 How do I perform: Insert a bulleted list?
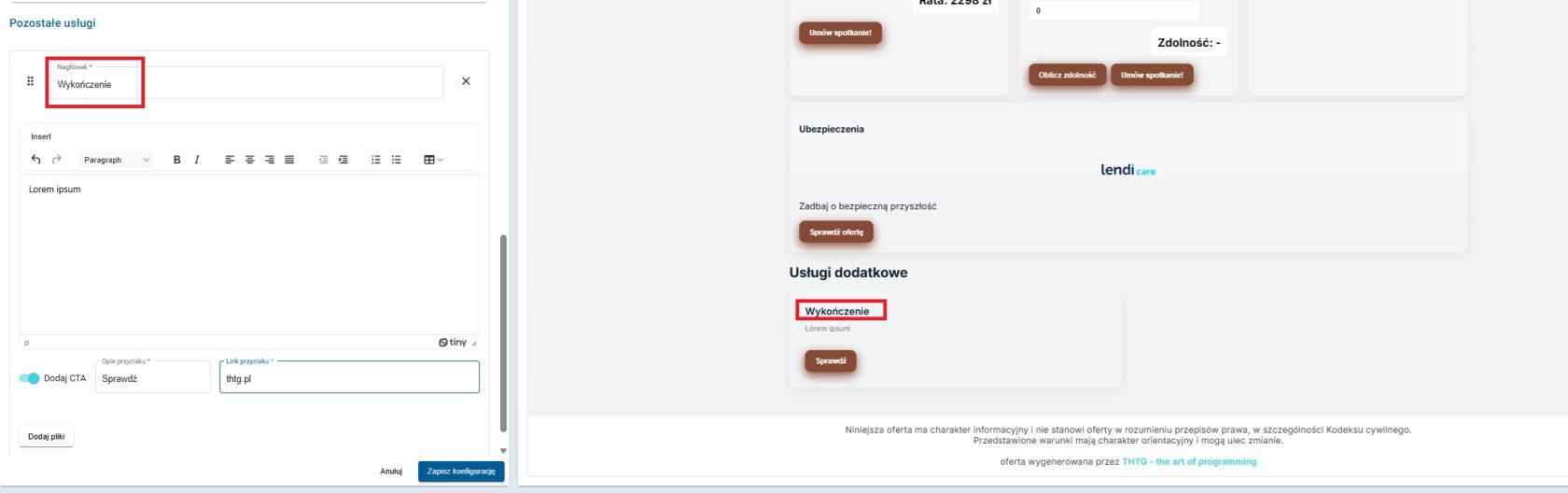[x=397, y=160]
